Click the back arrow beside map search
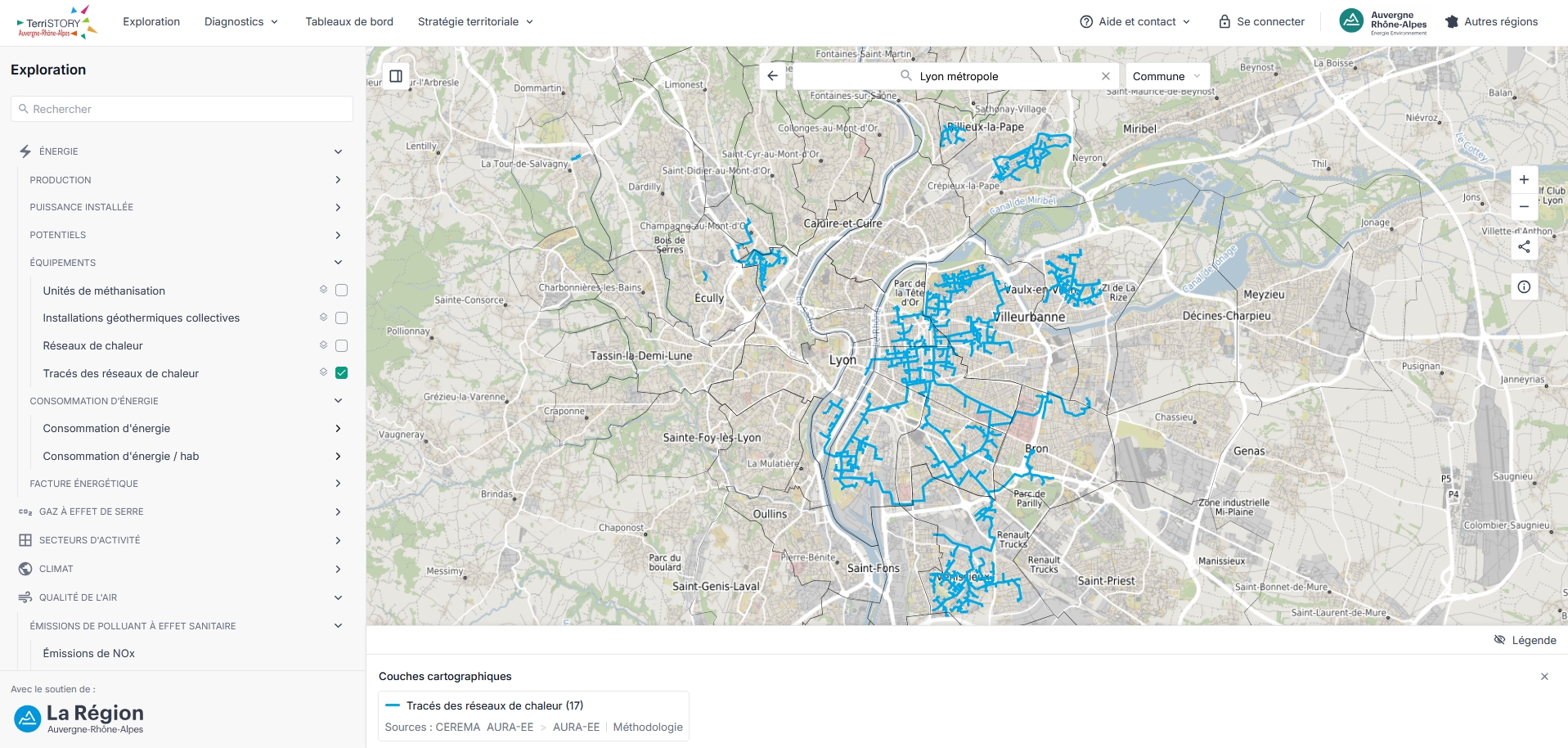Viewport: 1568px width, 748px height. click(773, 76)
